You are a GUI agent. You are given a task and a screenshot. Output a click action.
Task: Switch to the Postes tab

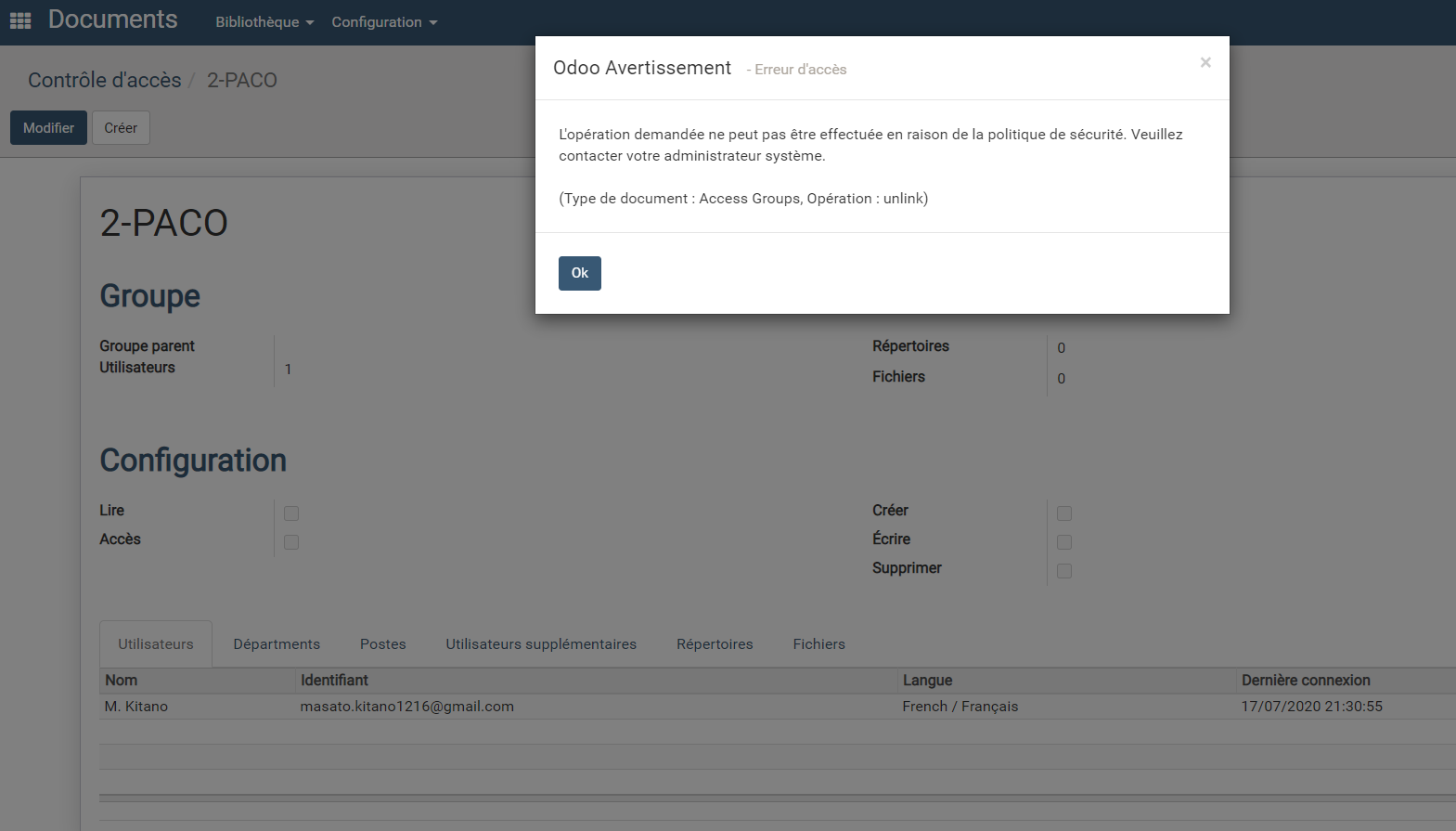click(x=382, y=644)
